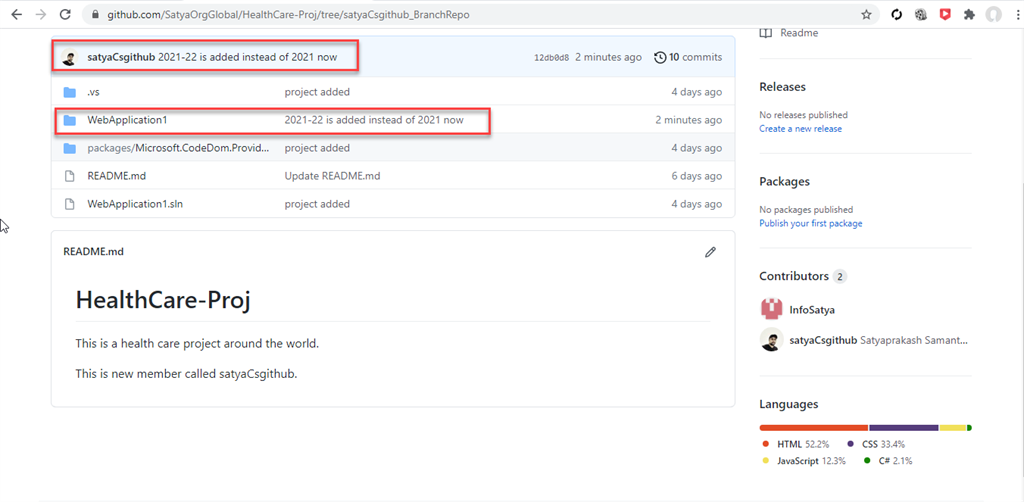Click 'project added' message in packages row
The image size is (1024, 502).
tap(317, 148)
